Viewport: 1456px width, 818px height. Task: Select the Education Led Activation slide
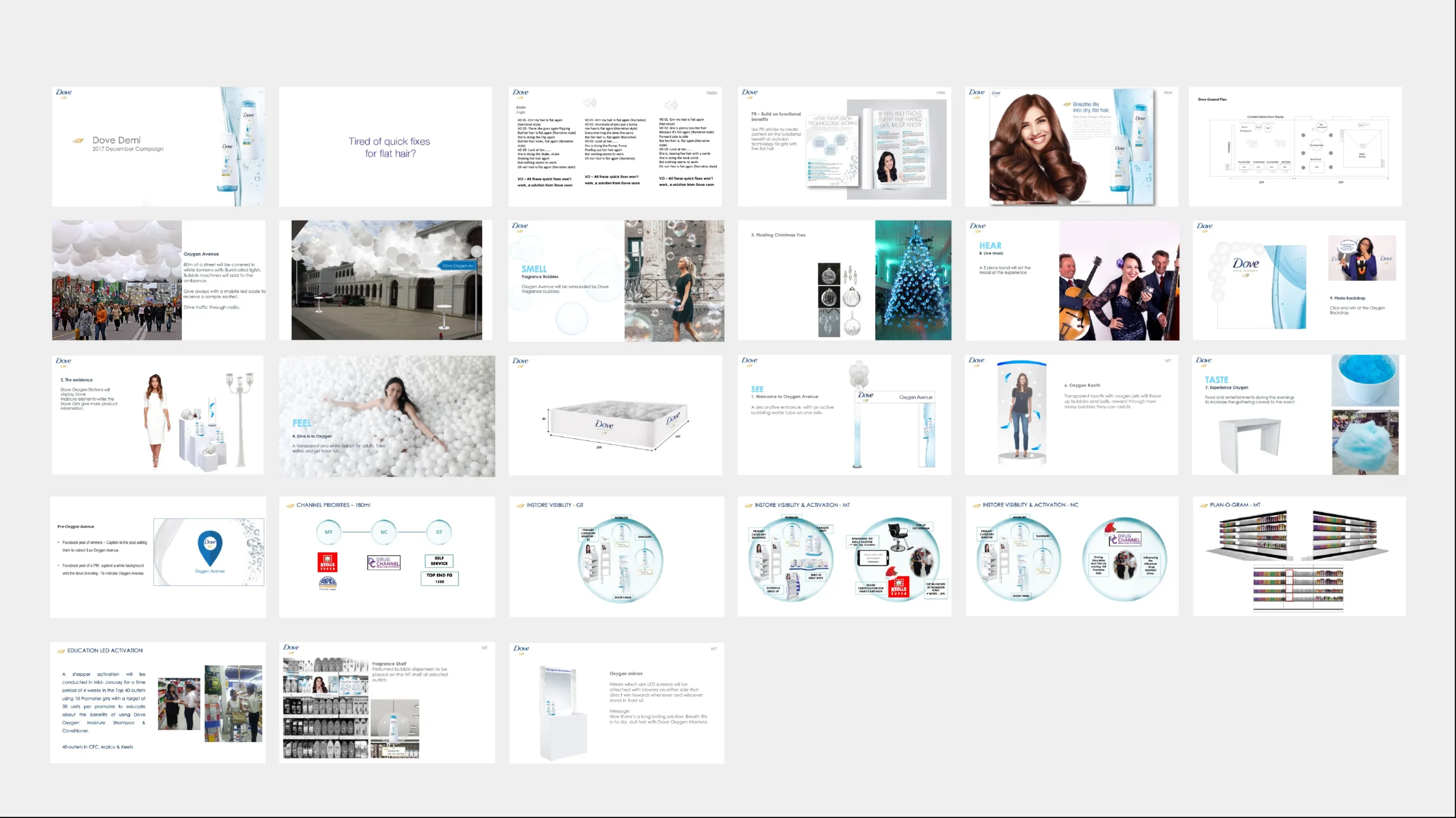(158, 702)
